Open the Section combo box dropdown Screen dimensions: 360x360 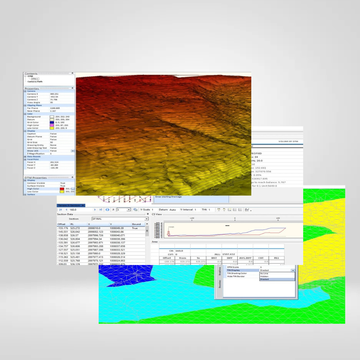click(x=147, y=219)
